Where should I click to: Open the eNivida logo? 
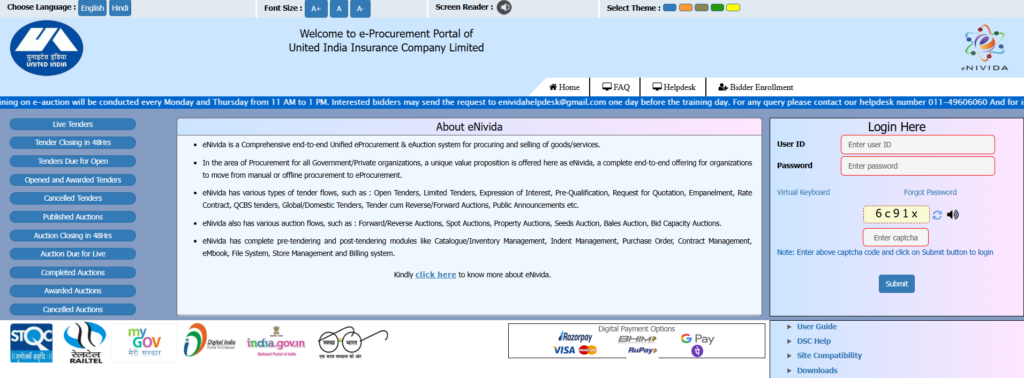pyautogui.click(x=984, y=48)
